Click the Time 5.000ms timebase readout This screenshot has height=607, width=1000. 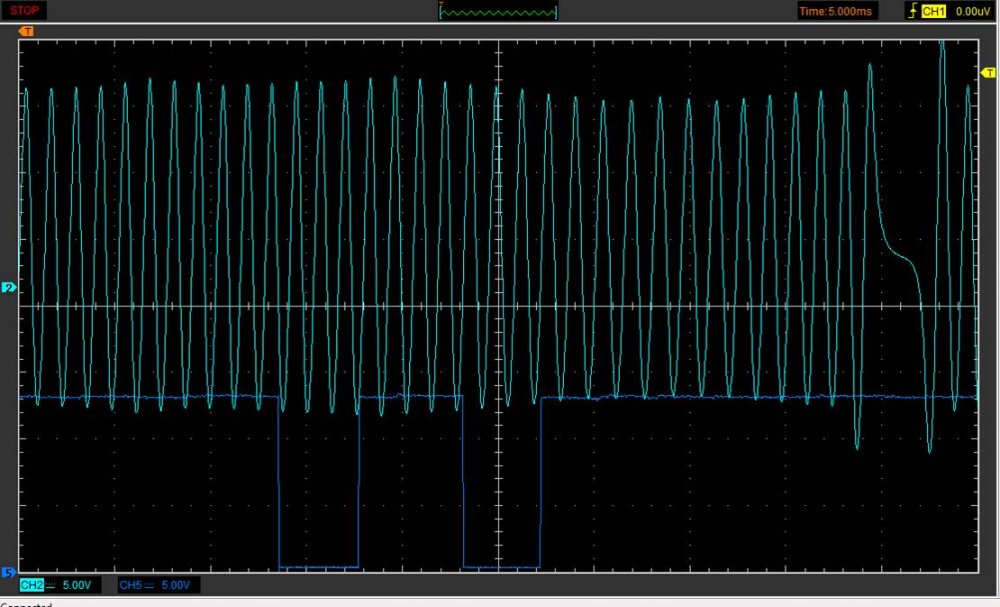[835, 11]
